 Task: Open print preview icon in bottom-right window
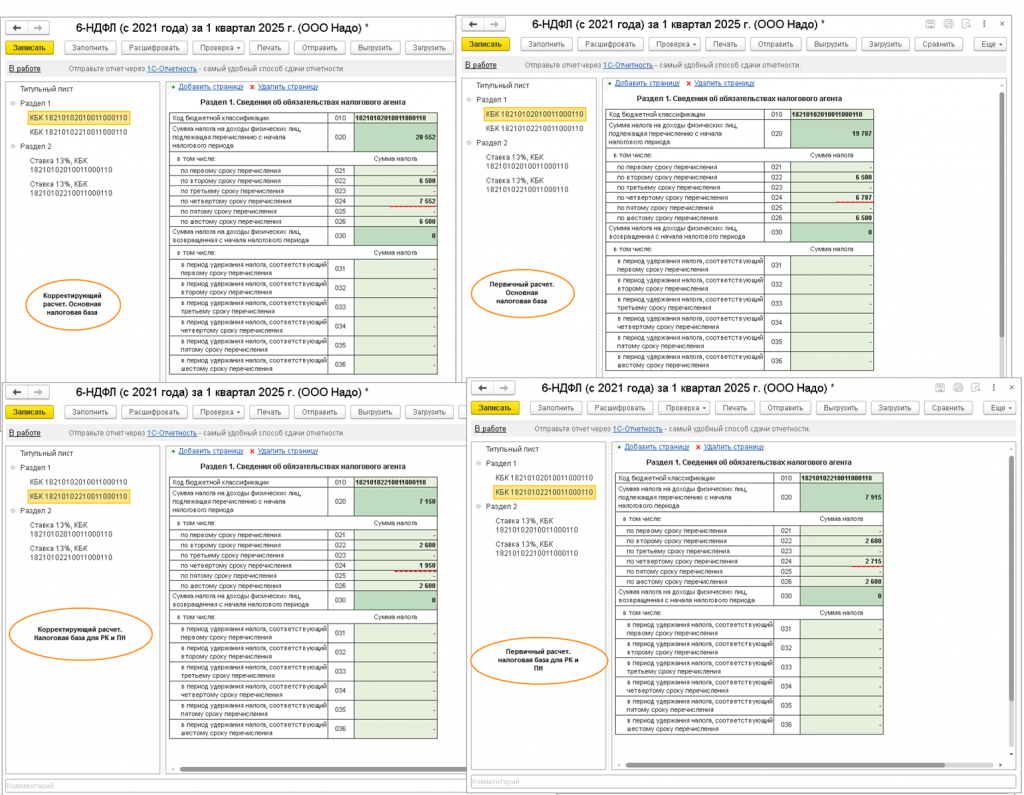(976, 388)
